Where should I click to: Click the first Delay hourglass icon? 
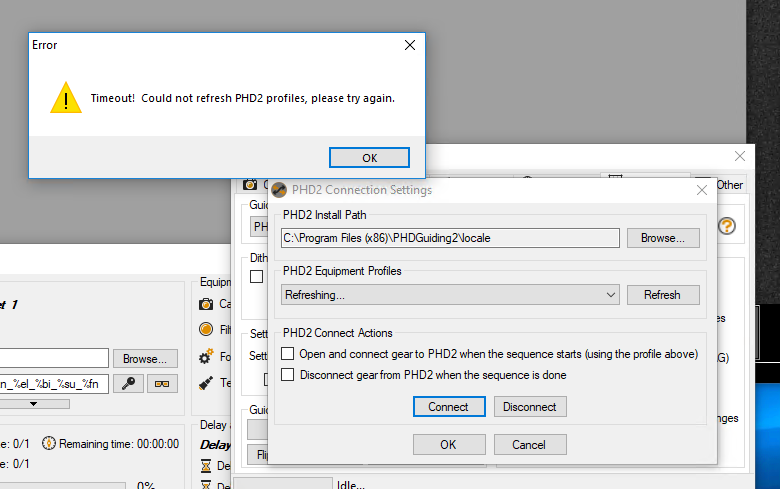[206, 466]
